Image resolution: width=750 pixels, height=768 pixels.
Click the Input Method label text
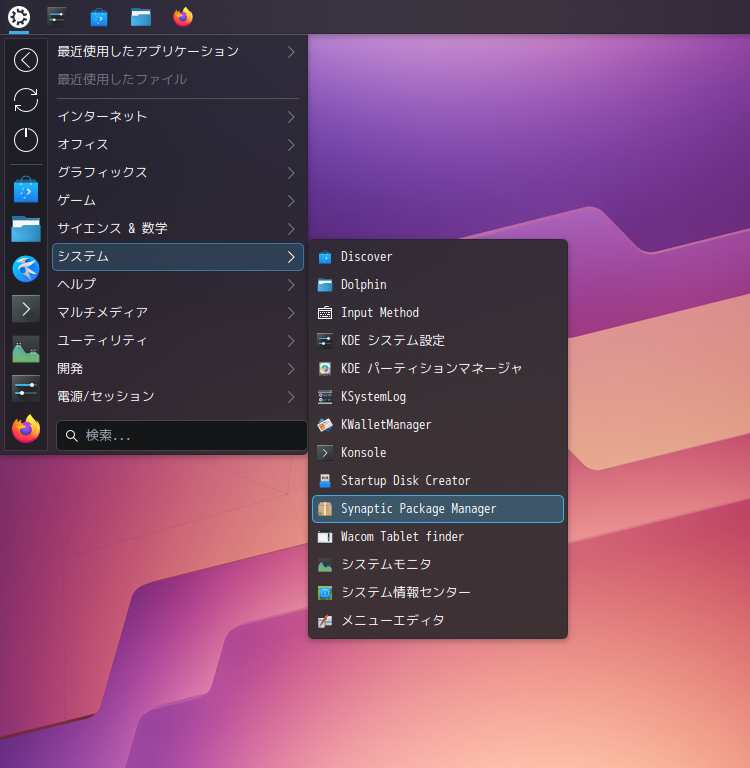click(x=380, y=313)
